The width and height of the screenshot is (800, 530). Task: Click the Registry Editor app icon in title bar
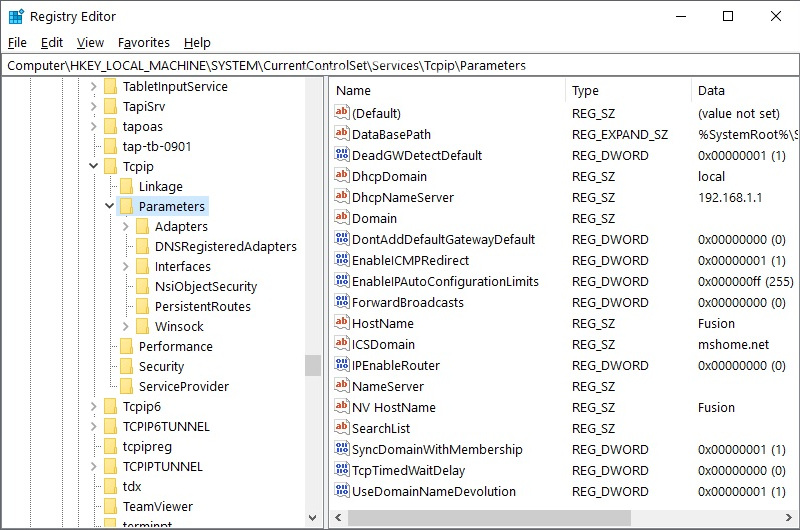[x=16, y=16]
